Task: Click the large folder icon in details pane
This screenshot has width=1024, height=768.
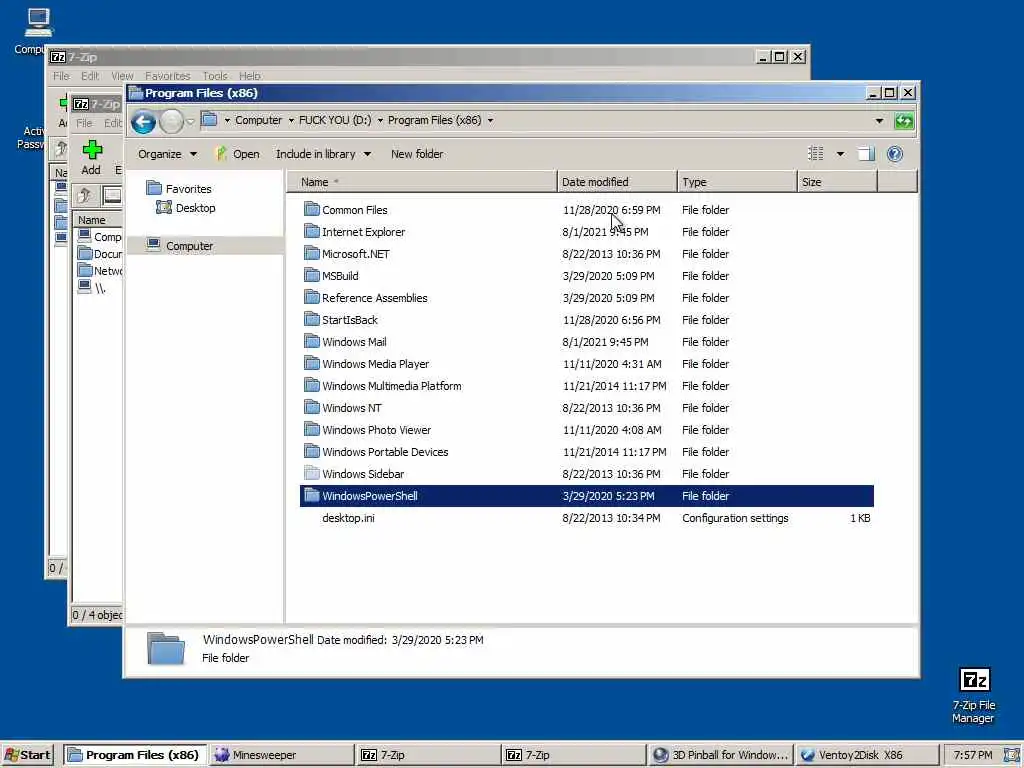Action: tap(165, 648)
